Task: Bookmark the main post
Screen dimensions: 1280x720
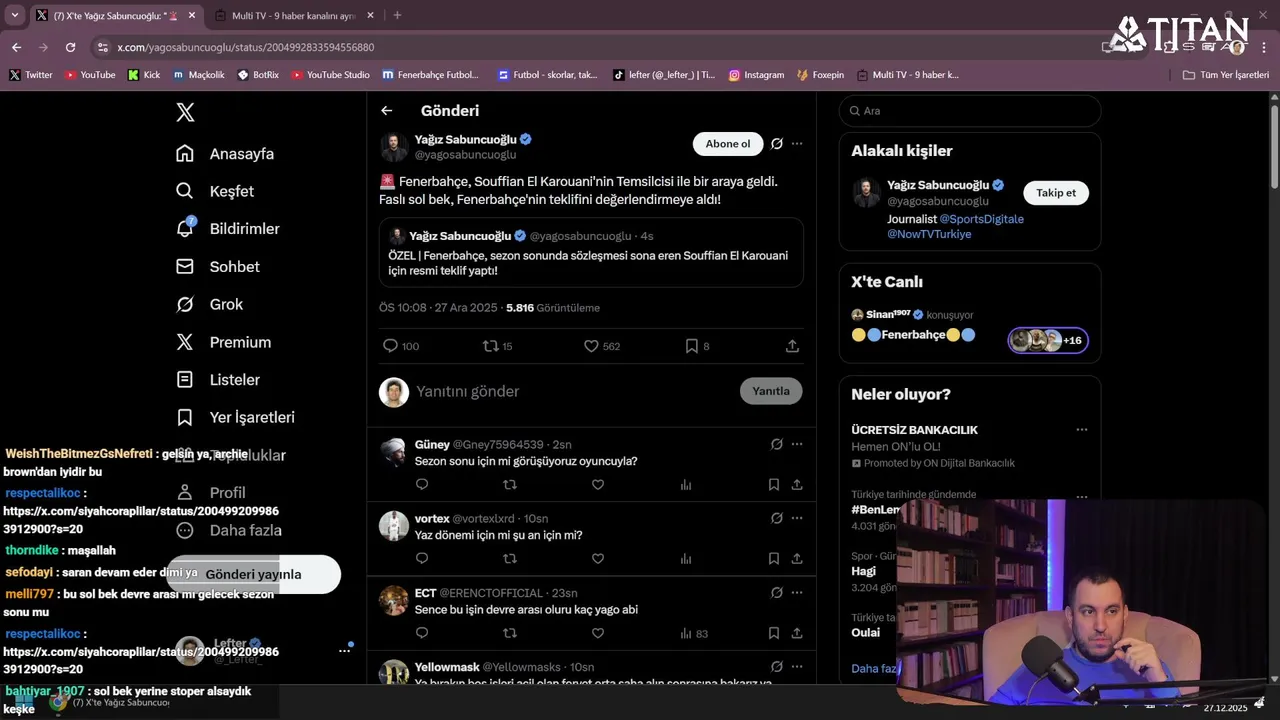Action: point(697,346)
